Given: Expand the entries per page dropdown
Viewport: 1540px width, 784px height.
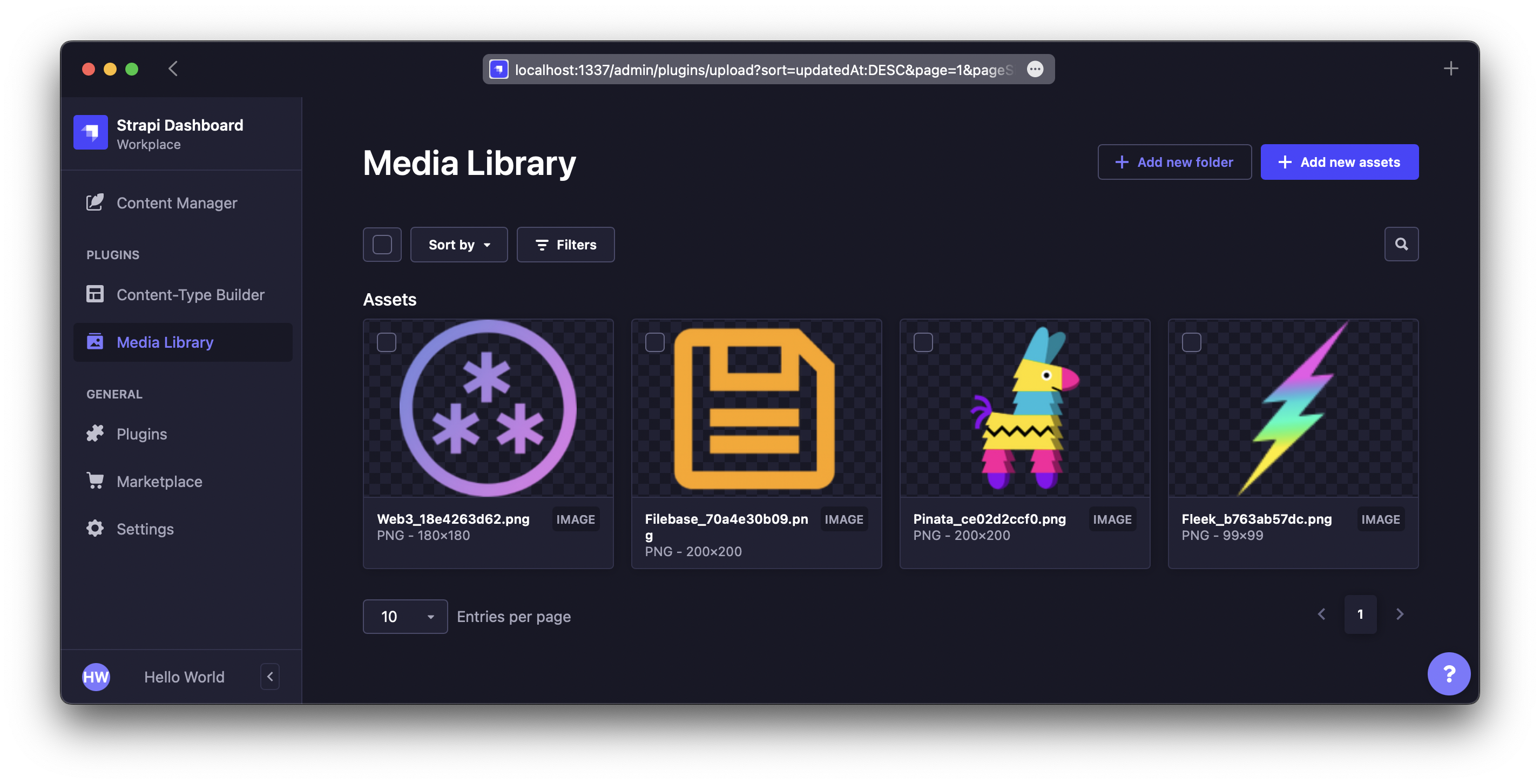Looking at the screenshot, I should point(405,616).
